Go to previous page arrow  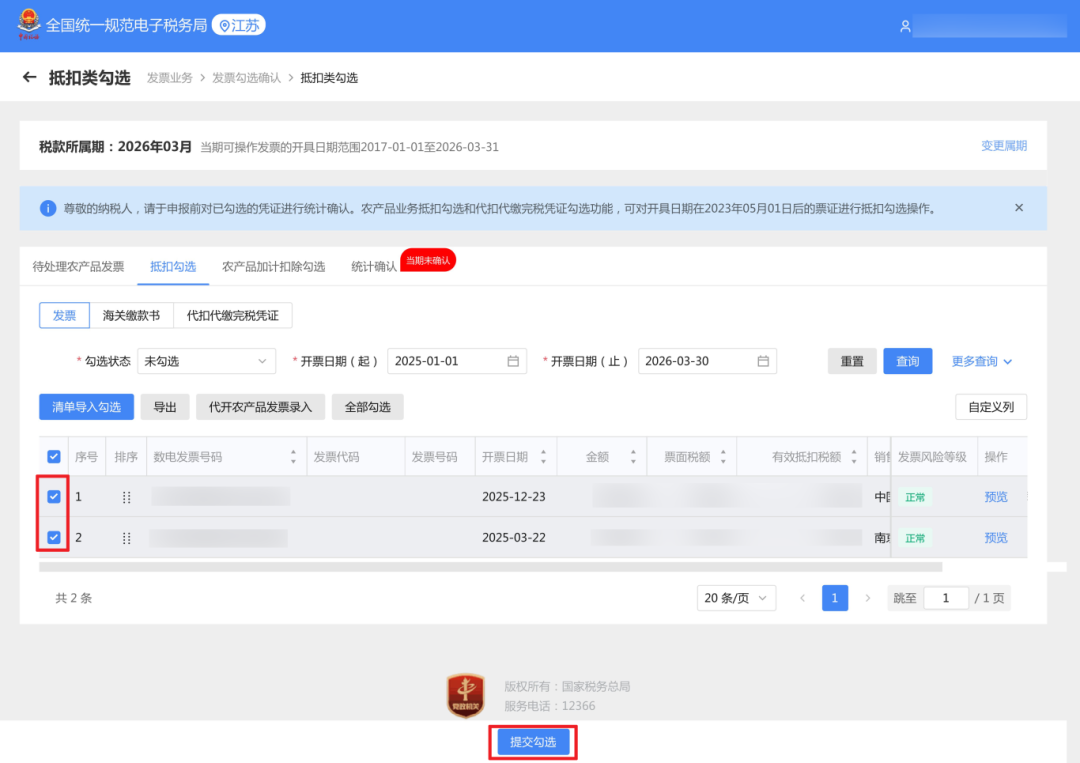point(802,598)
